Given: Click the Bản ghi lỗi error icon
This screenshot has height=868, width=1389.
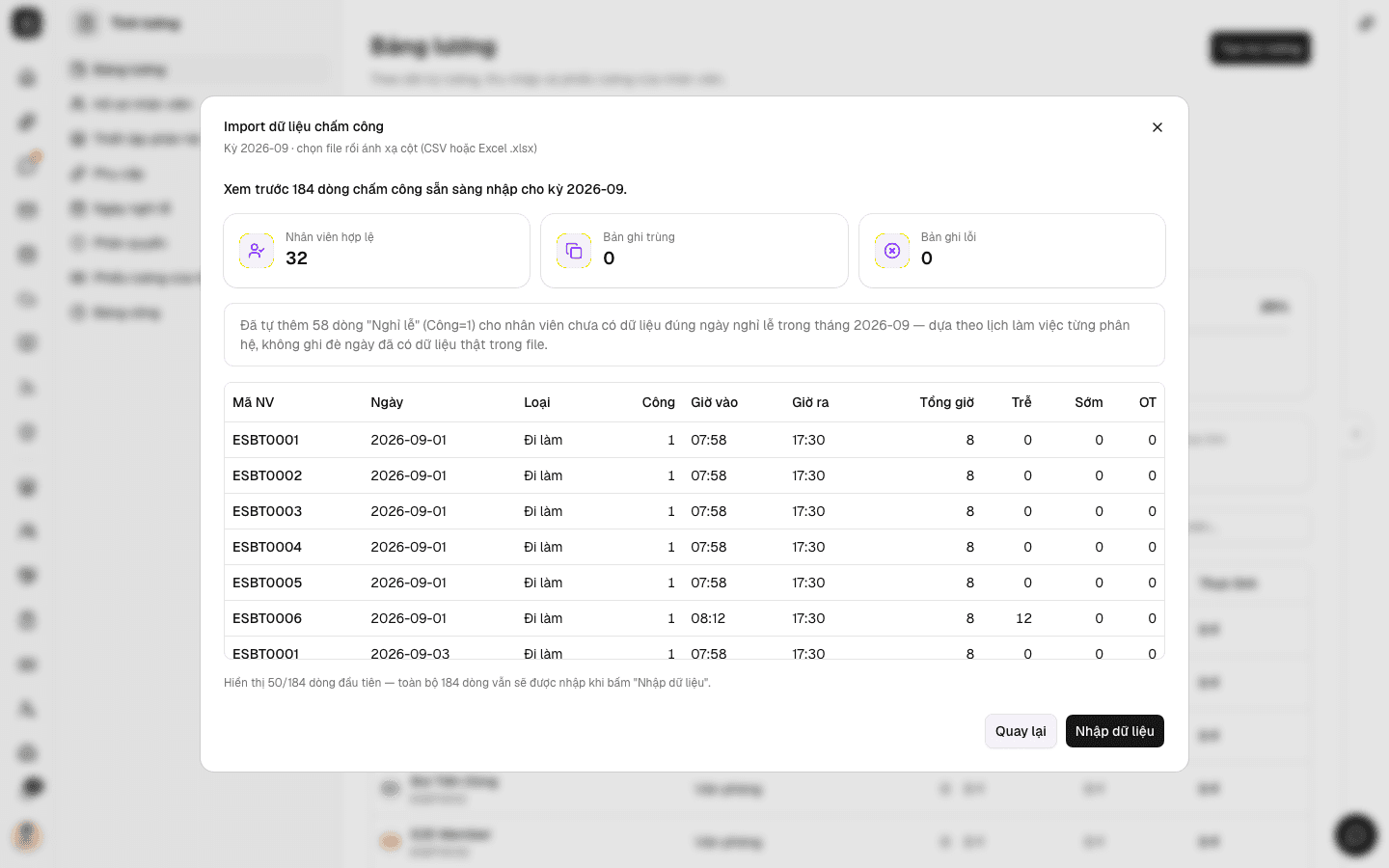Looking at the screenshot, I should point(892,251).
